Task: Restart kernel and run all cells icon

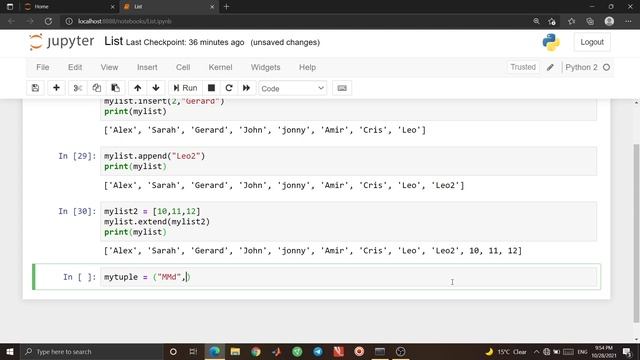Action: tap(247, 88)
